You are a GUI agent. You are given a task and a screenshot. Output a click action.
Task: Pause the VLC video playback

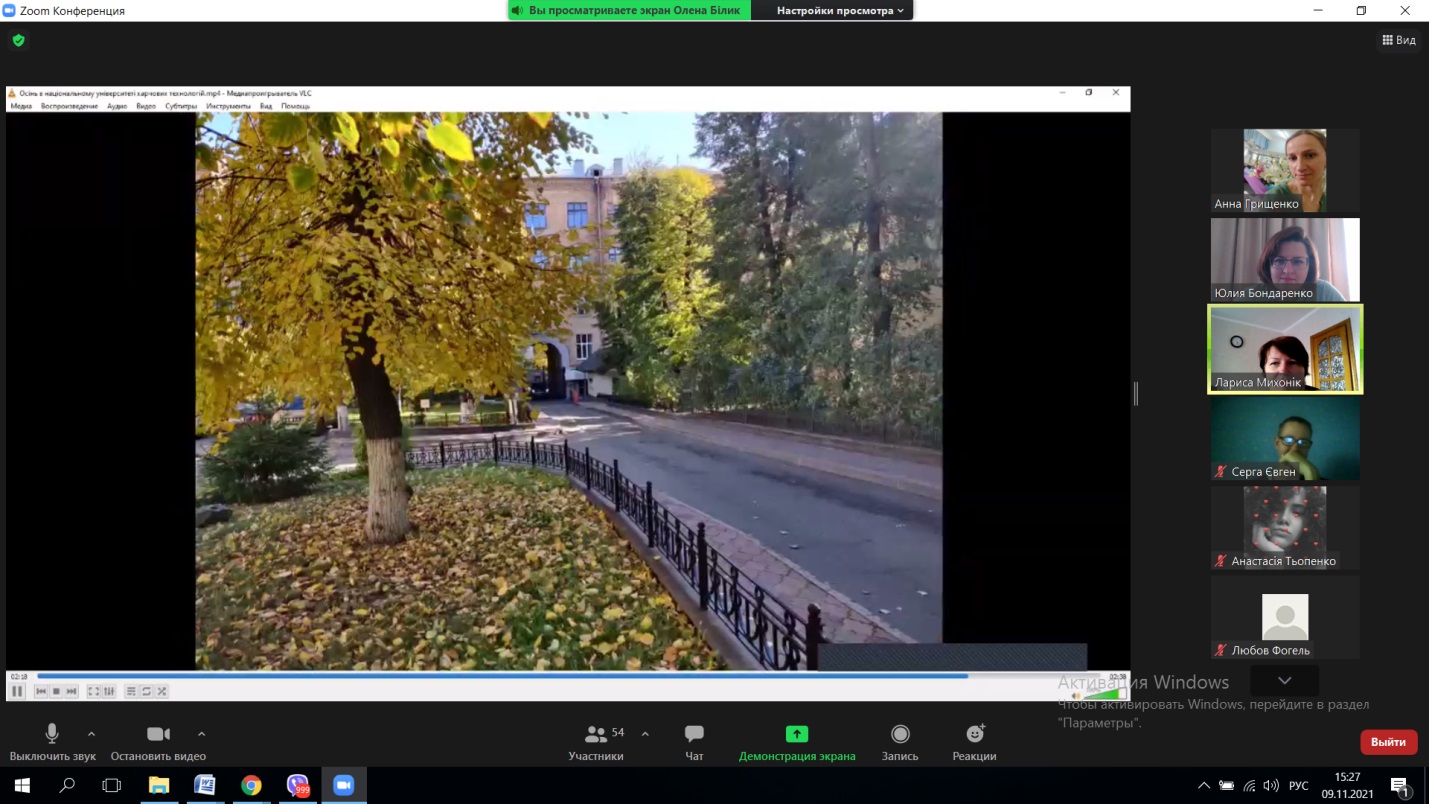click(x=17, y=691)
